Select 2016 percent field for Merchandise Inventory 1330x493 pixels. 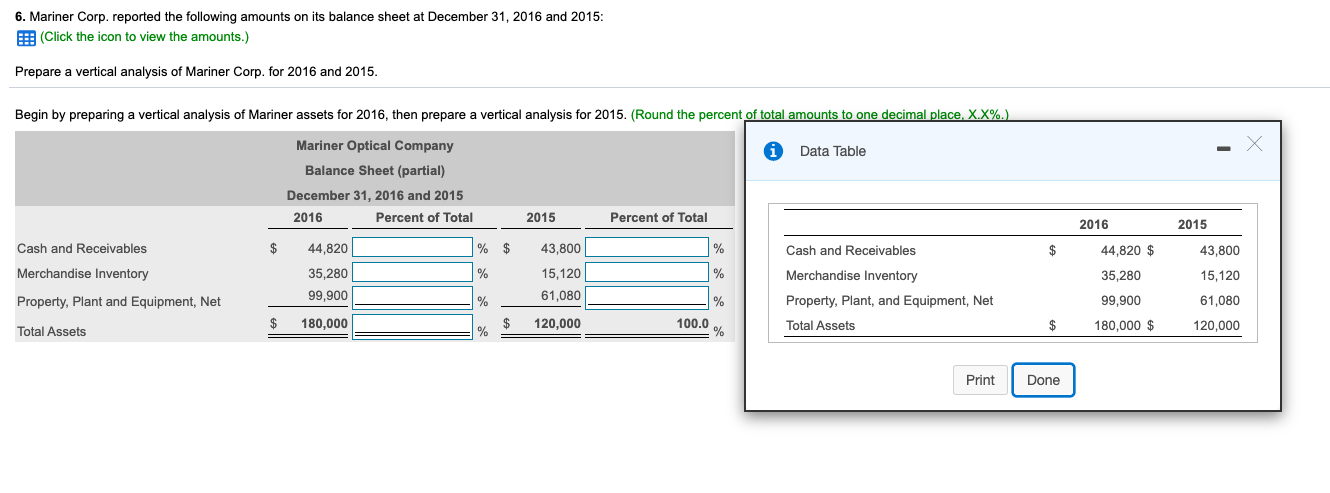(x=411, y=272)
